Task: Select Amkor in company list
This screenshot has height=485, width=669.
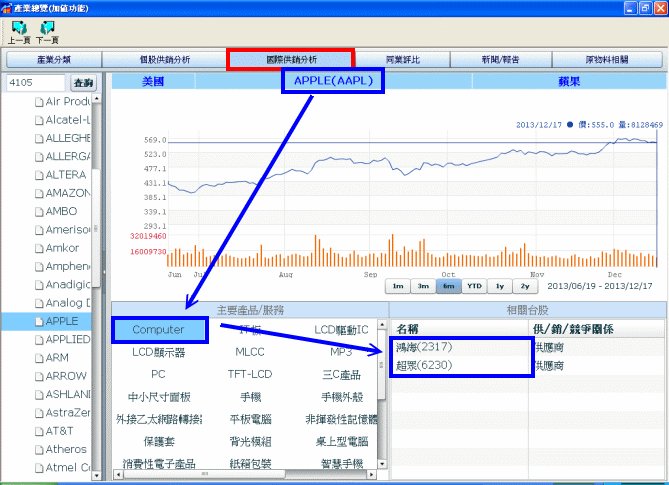Action: (x=62, y=248)
